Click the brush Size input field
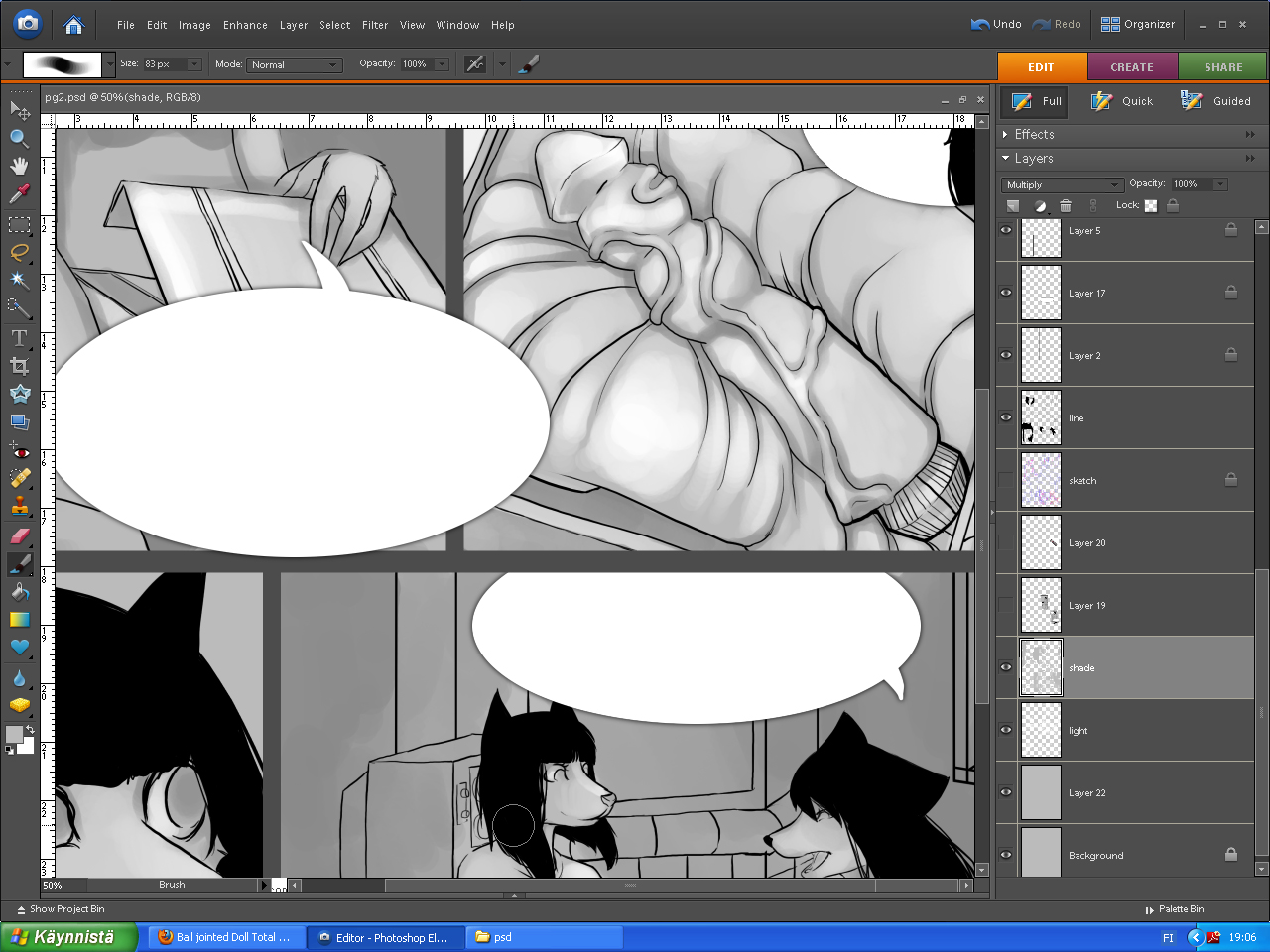Image resolution: width=1270 pixels, height=952 pixels. 164,64
